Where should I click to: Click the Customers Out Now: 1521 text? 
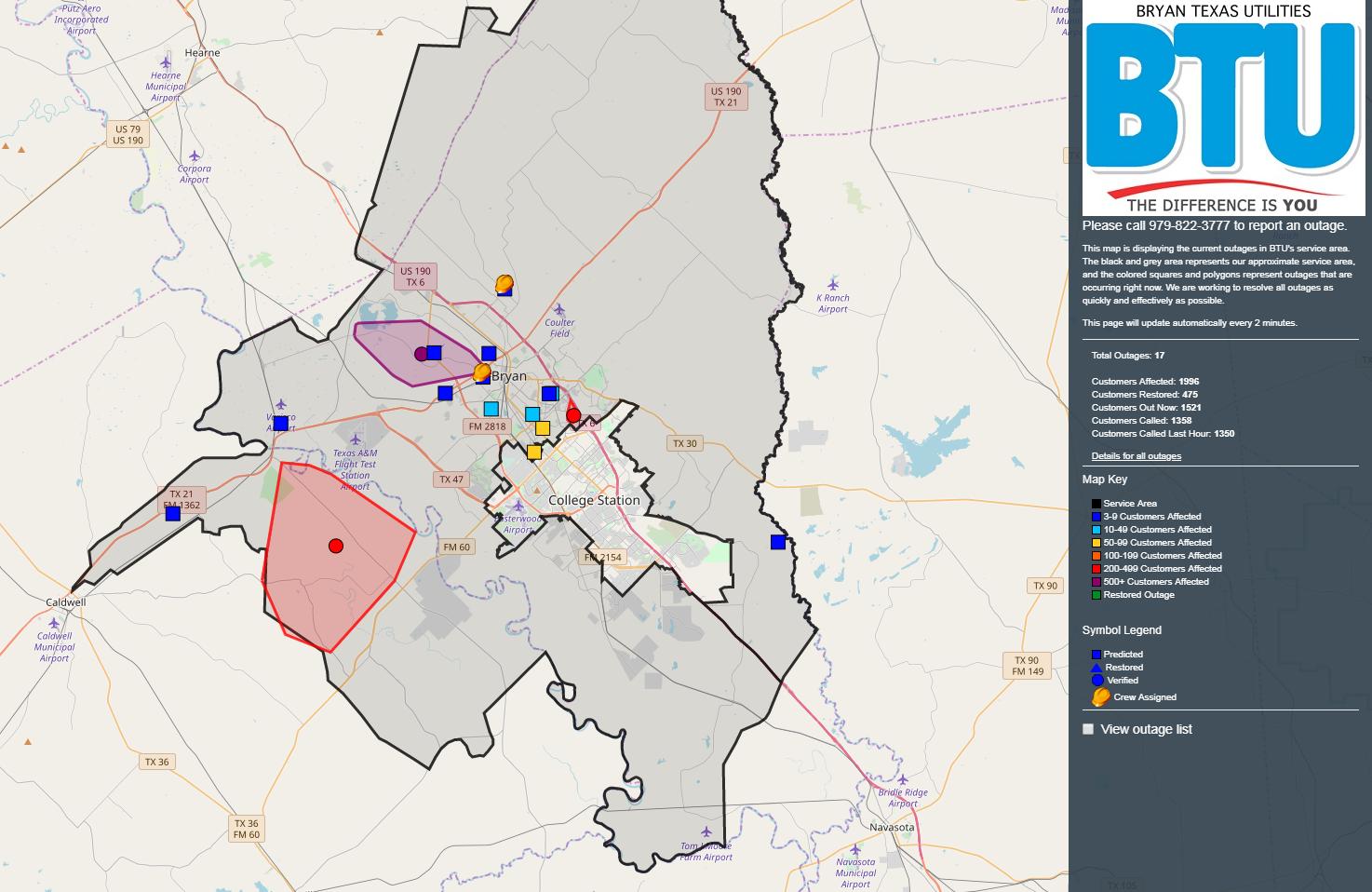(x=1147, y=408)
